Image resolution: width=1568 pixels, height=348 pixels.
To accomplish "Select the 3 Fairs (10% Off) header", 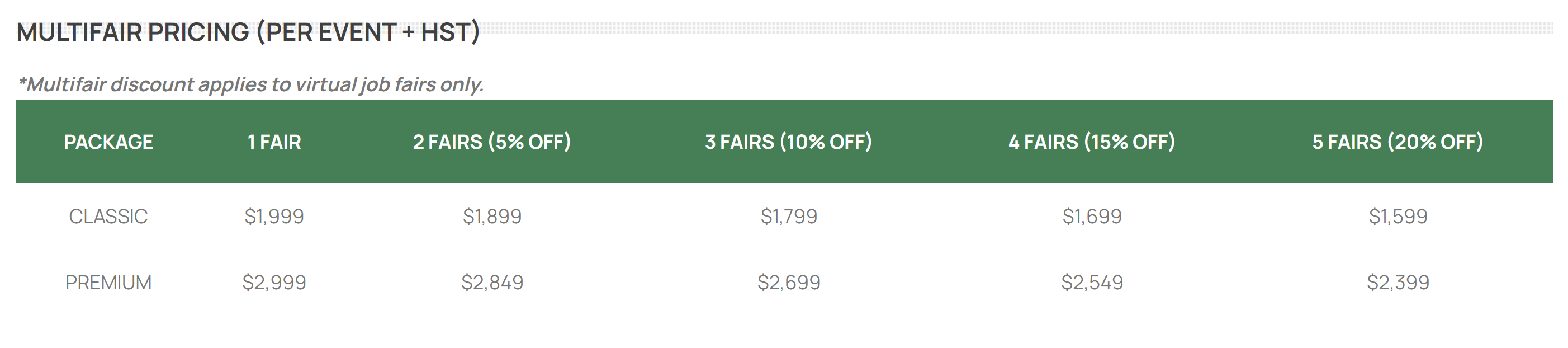I will coord(788,142).
